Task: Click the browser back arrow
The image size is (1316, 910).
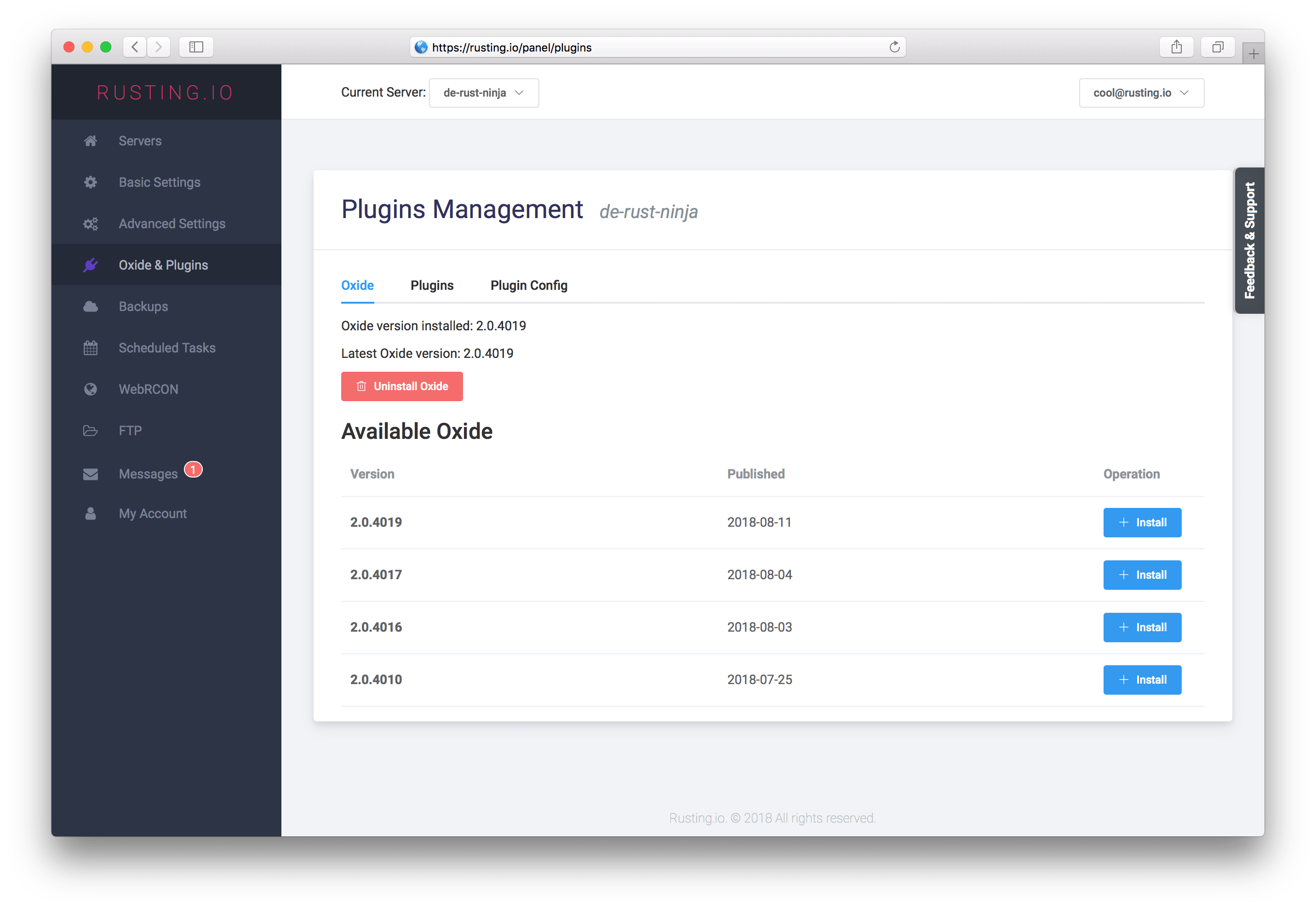Action: point(135,47)
